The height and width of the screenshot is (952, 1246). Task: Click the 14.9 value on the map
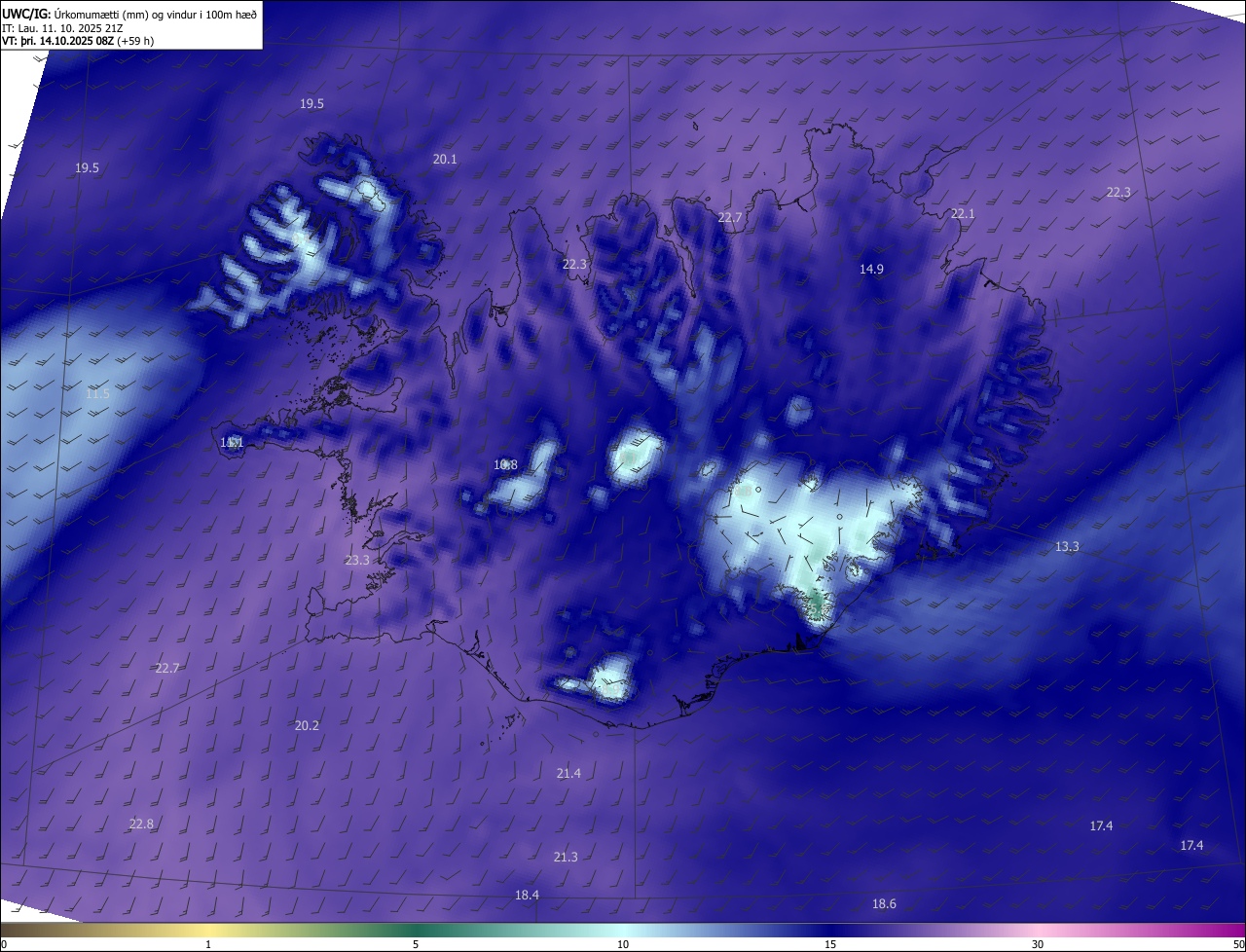pyautogui.click(x=871, y=269)
